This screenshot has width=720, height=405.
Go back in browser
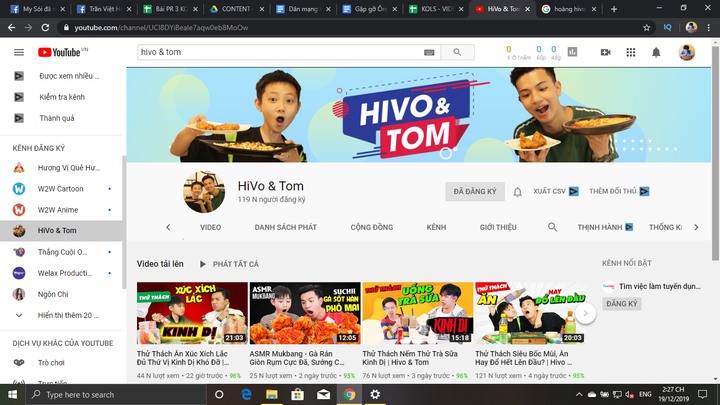point(11,28)
